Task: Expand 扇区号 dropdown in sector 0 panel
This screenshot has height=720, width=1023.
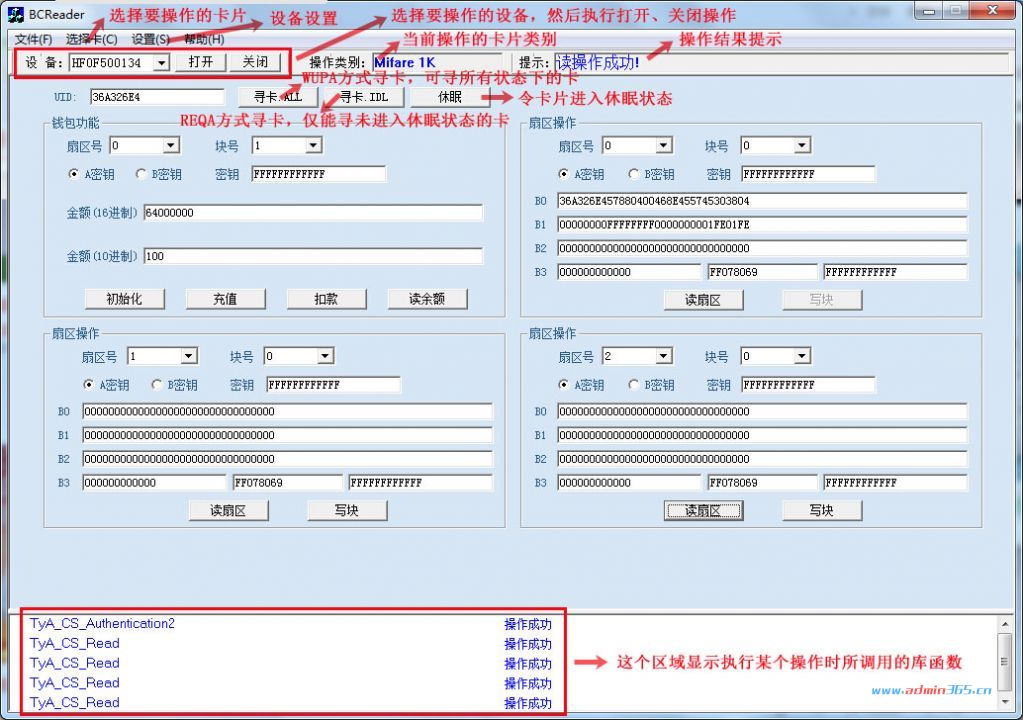Action: (x=664, y=145)
